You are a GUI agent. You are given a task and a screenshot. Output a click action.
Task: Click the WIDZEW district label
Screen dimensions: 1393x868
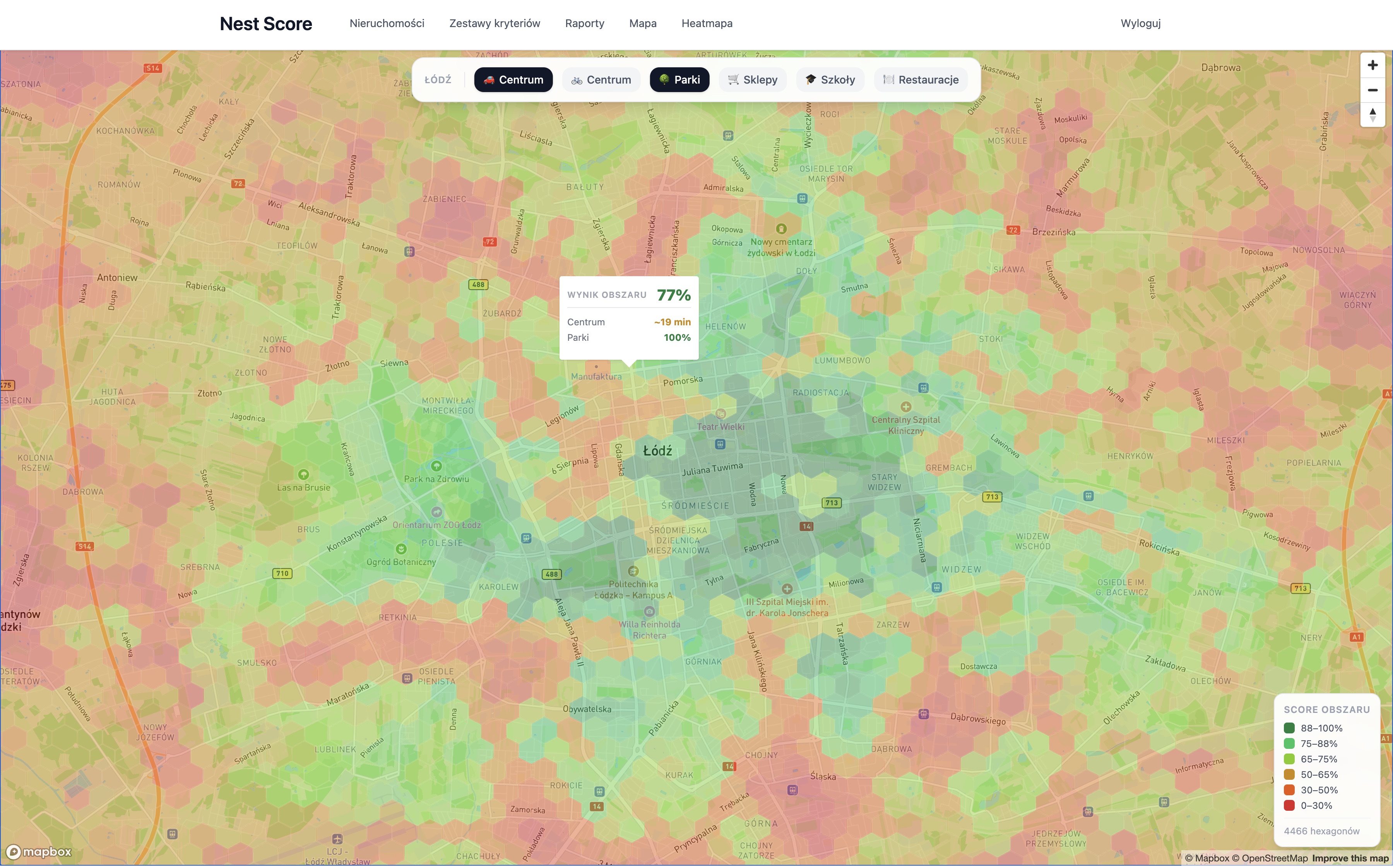961,569
